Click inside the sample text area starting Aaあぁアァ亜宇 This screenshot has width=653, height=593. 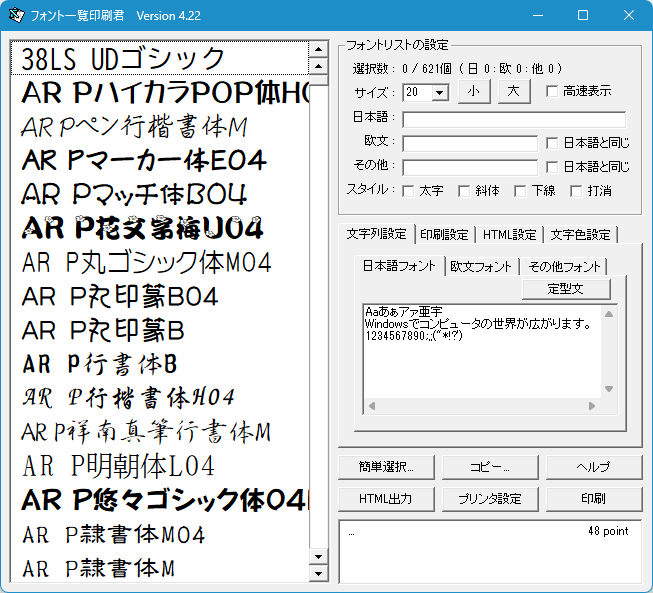[482, 352]
